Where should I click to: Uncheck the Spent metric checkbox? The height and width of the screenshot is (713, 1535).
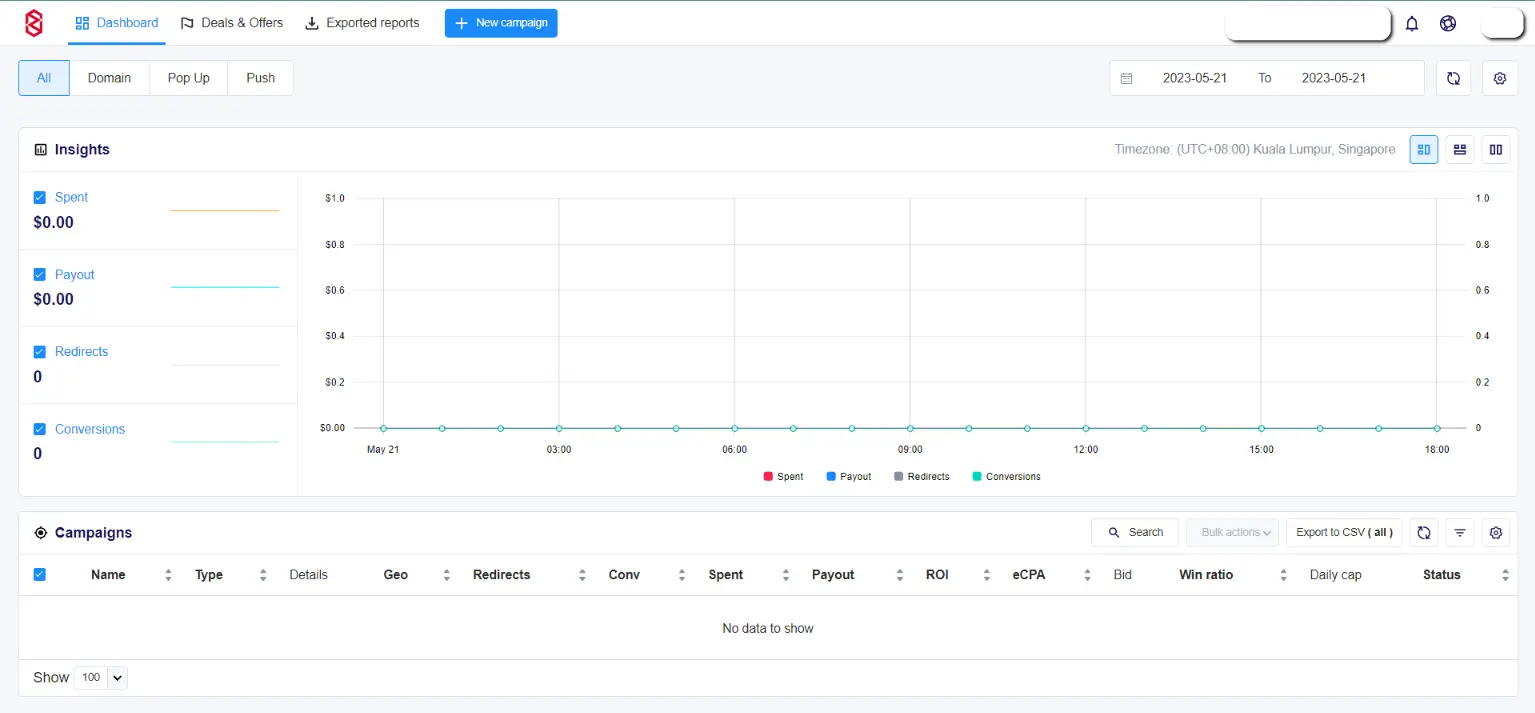click(x=40, y=198)
